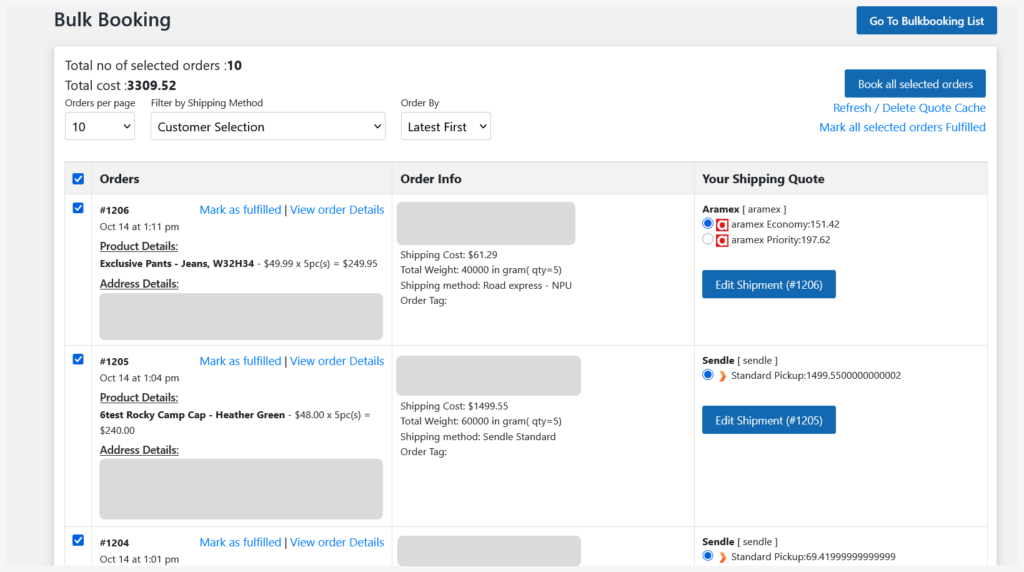1024x572 pixels.
Task: Open the Orders per page dropdown
Action: [100, 127]
